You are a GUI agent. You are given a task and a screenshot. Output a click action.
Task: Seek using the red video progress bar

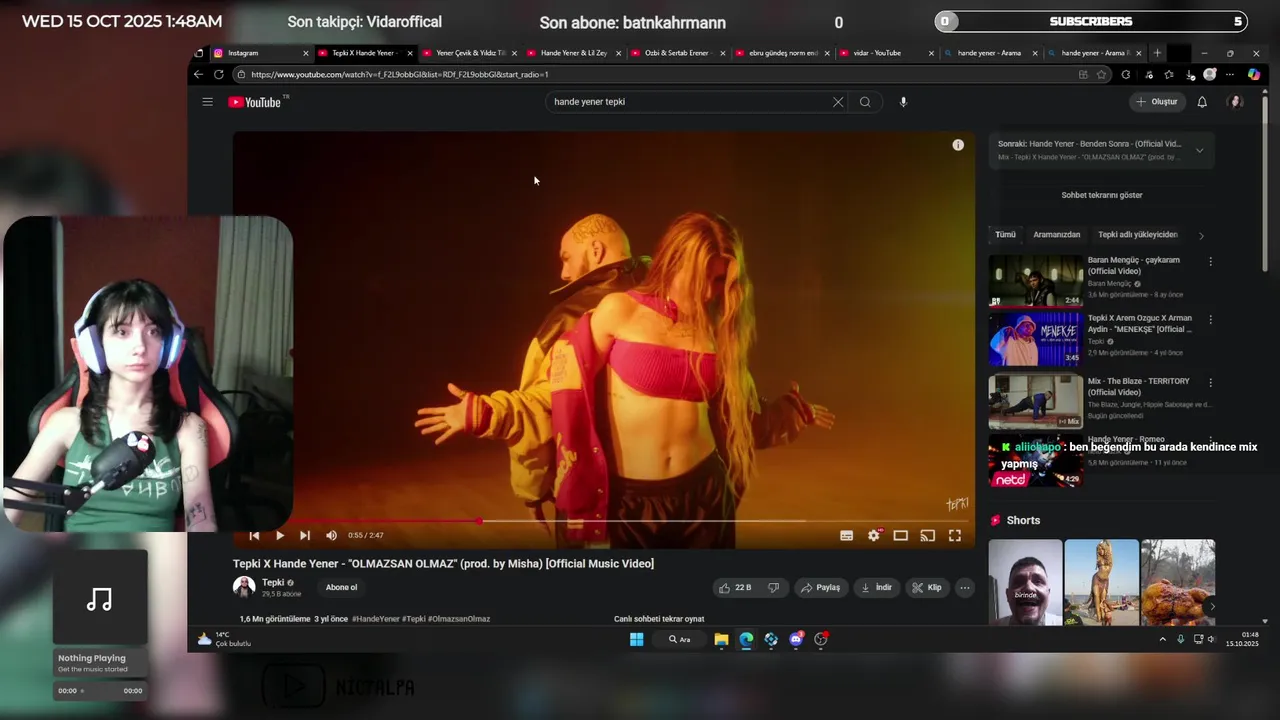click(x=604, y=521)
